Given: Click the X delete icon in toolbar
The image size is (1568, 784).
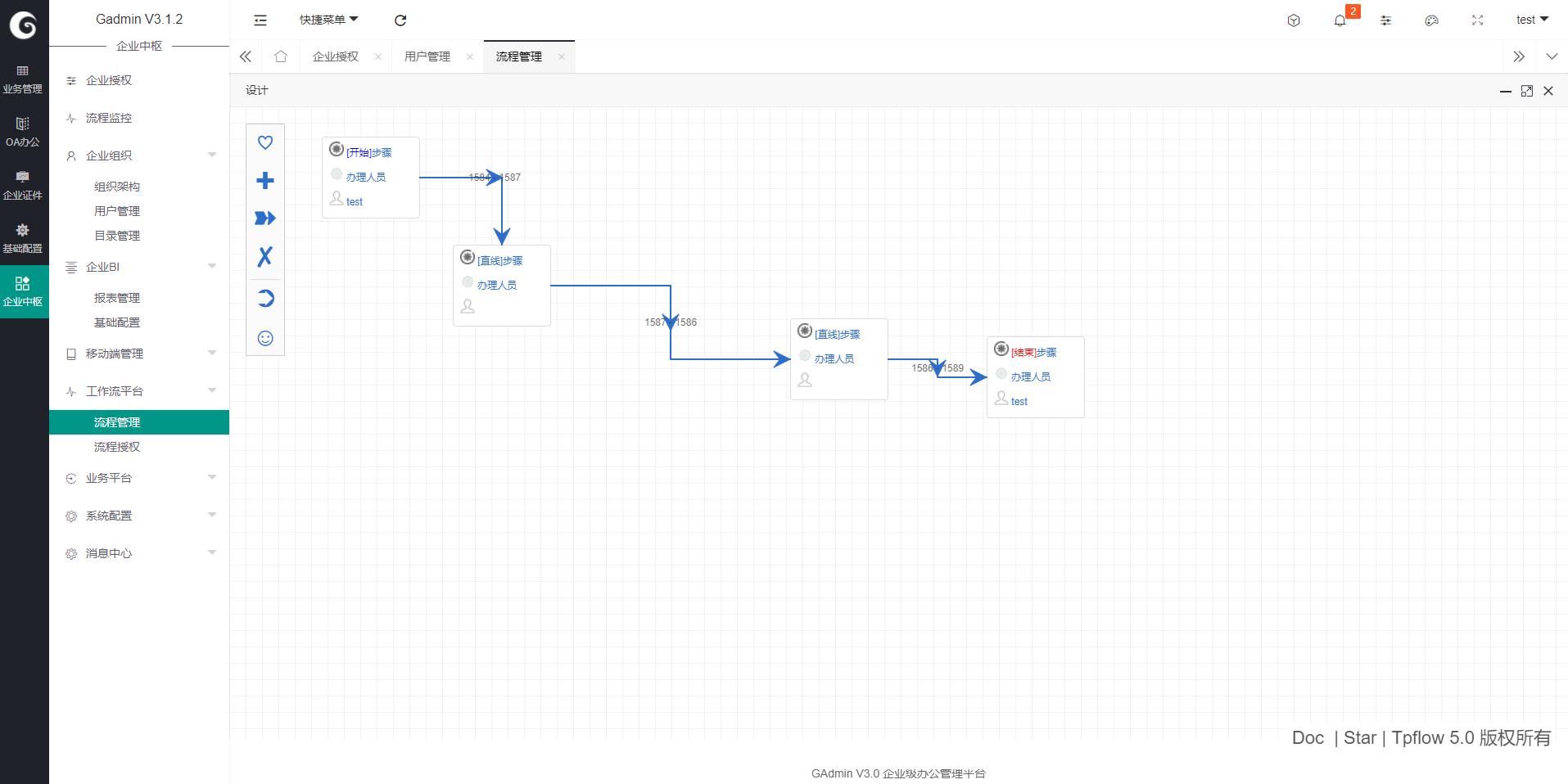Looking at the screenshot, I should 265,257.
